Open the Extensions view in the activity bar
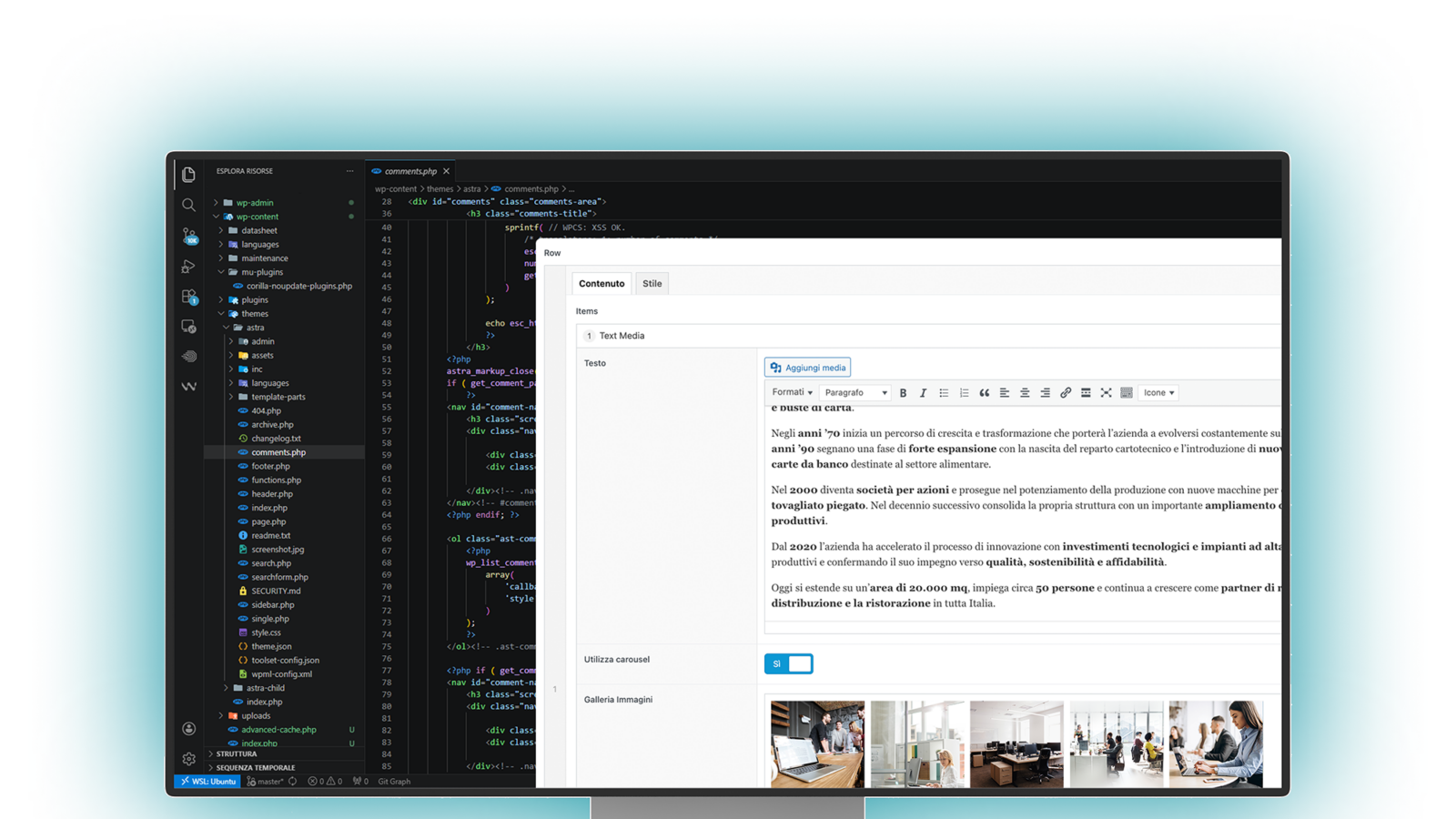The width and height of the screenshot is (1456, 819). [189, 297]
